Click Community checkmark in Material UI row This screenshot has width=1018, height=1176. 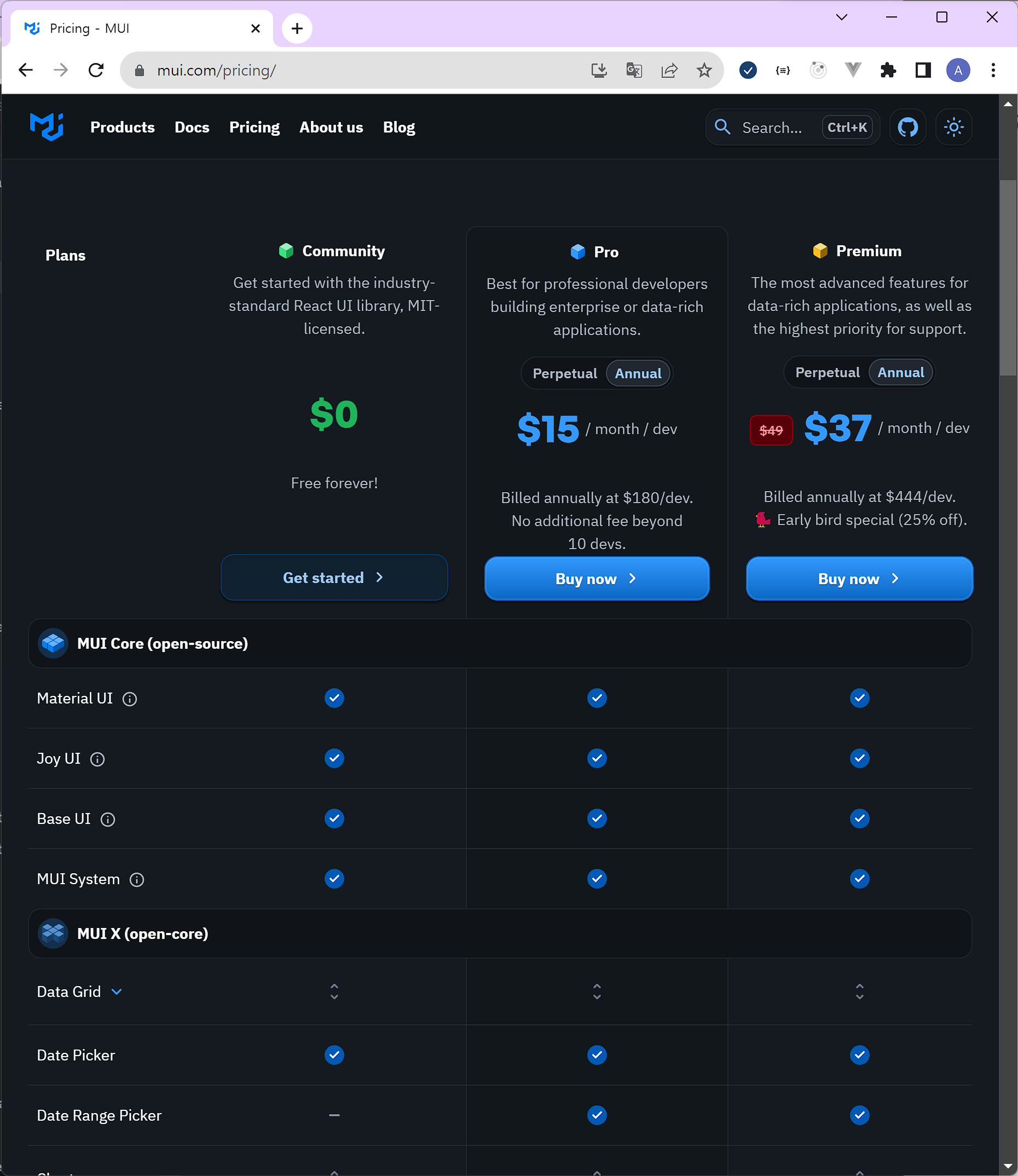[x=334, y=697]
